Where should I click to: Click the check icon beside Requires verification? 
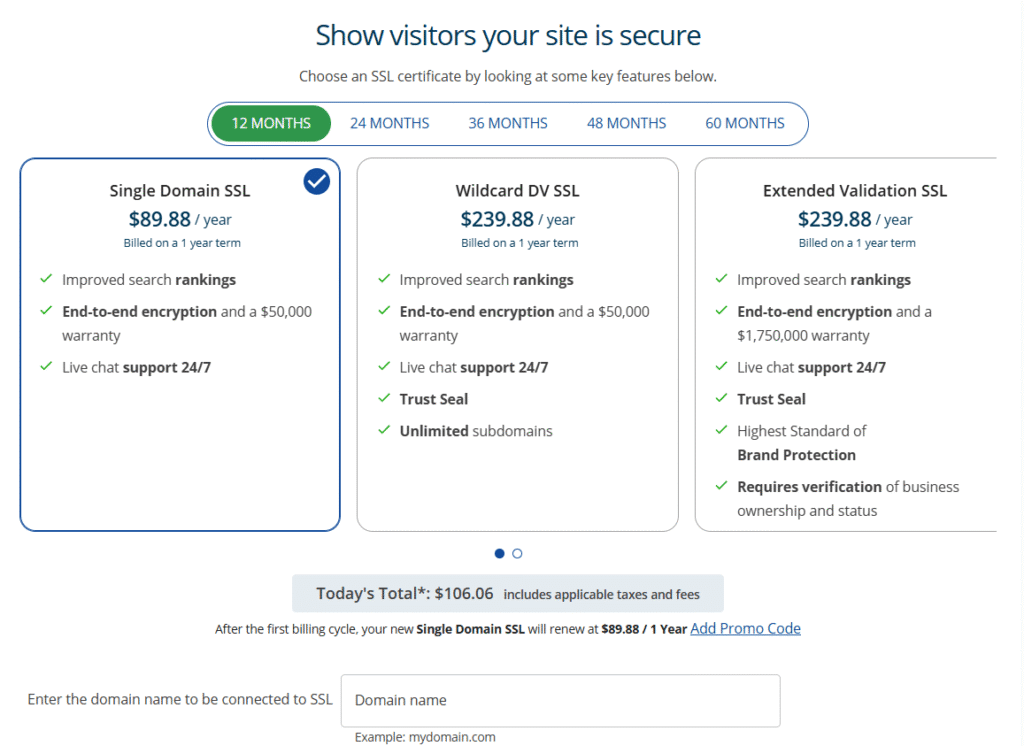[721, 486]
